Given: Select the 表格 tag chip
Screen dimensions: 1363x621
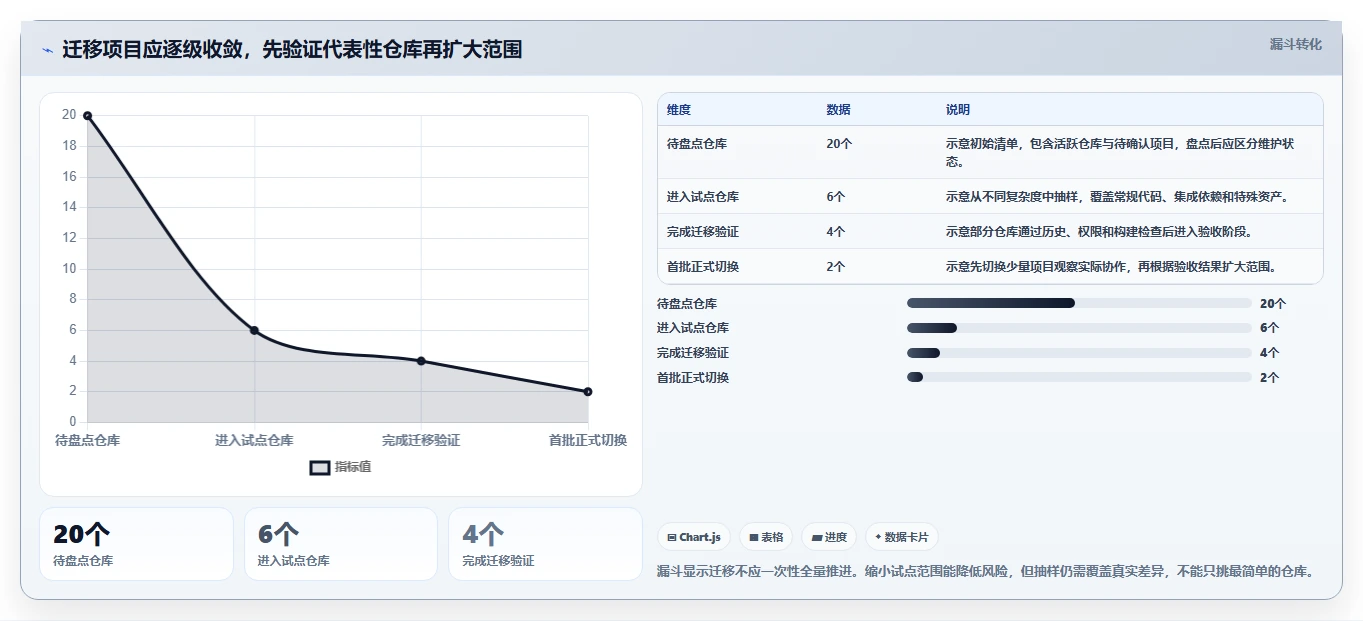Looking at the screenshot, I should 766,537.
